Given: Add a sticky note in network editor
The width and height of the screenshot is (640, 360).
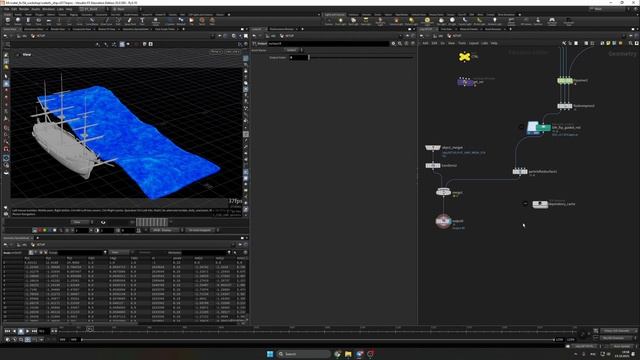Looking at the screenshot, I should click(x=608, y=43).
